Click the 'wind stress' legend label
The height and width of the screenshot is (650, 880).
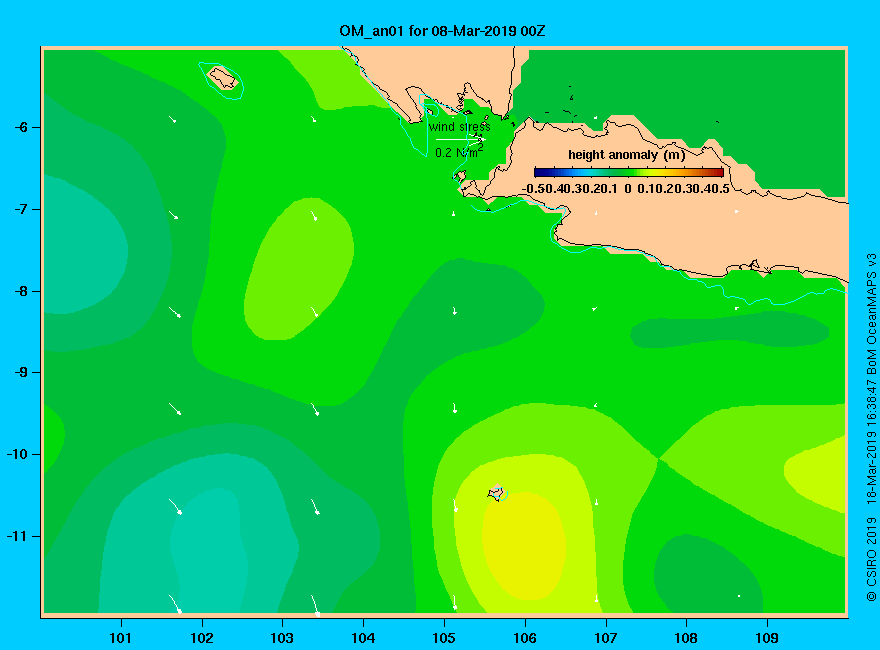(x=460, y=127)
